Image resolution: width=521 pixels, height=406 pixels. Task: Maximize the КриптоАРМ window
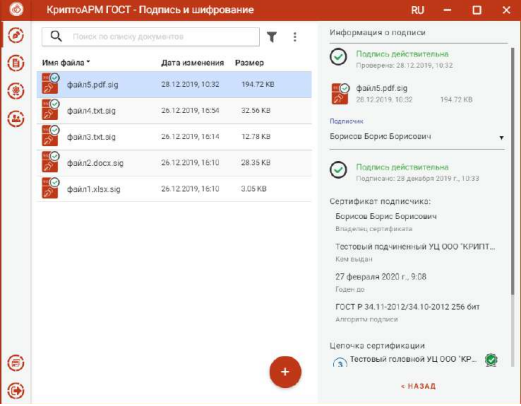click(477, 10)
